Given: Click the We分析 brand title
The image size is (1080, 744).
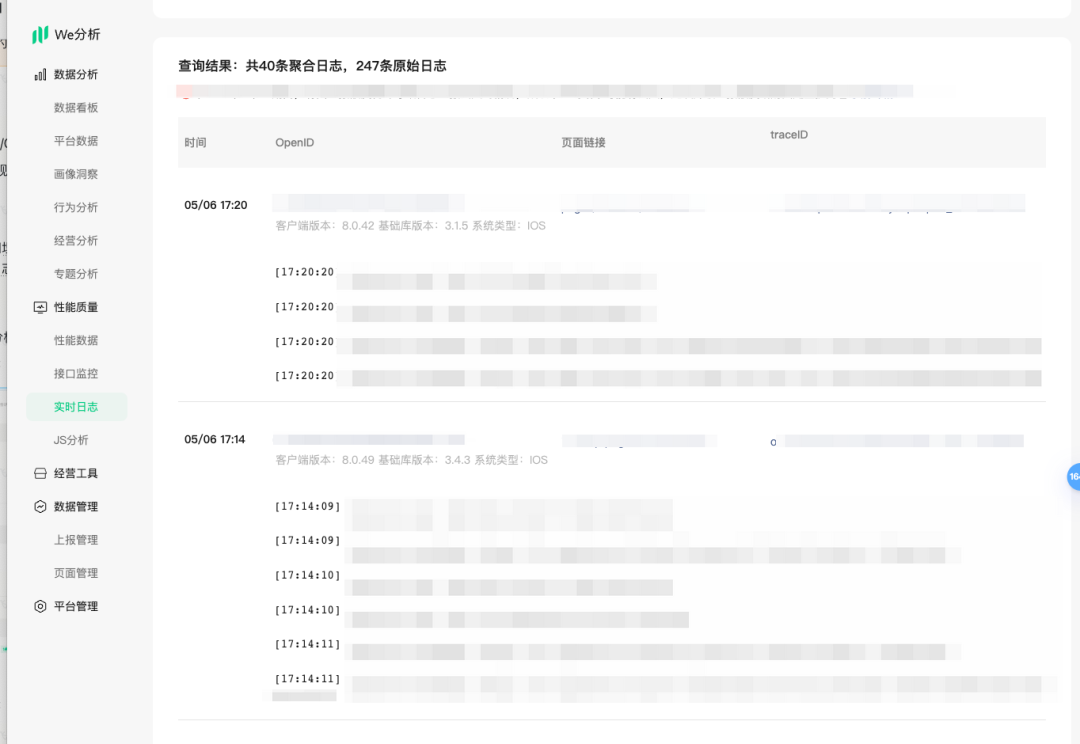Looking at the screenshot, I should point(77,34).
